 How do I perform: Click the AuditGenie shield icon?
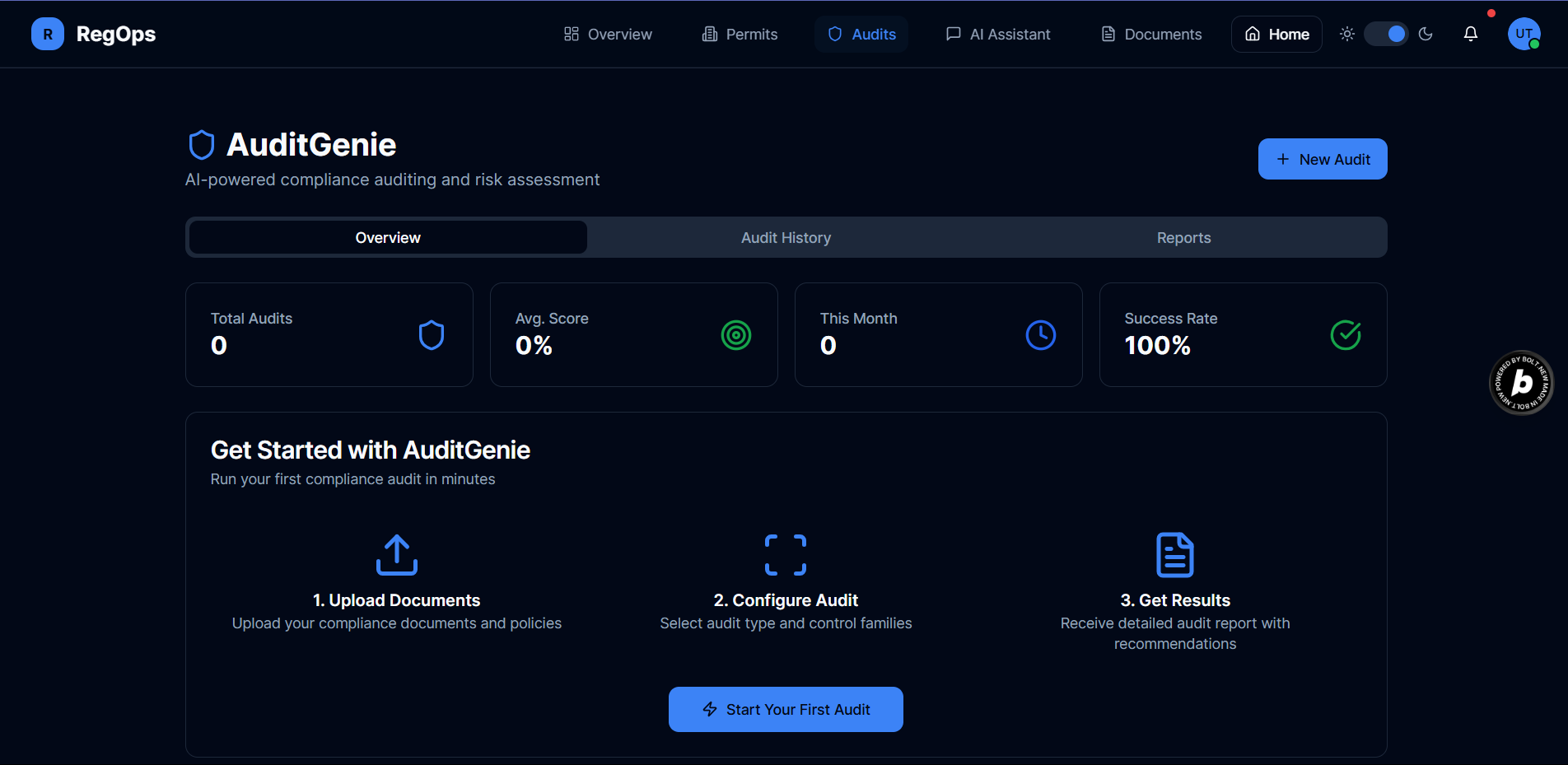202,144
